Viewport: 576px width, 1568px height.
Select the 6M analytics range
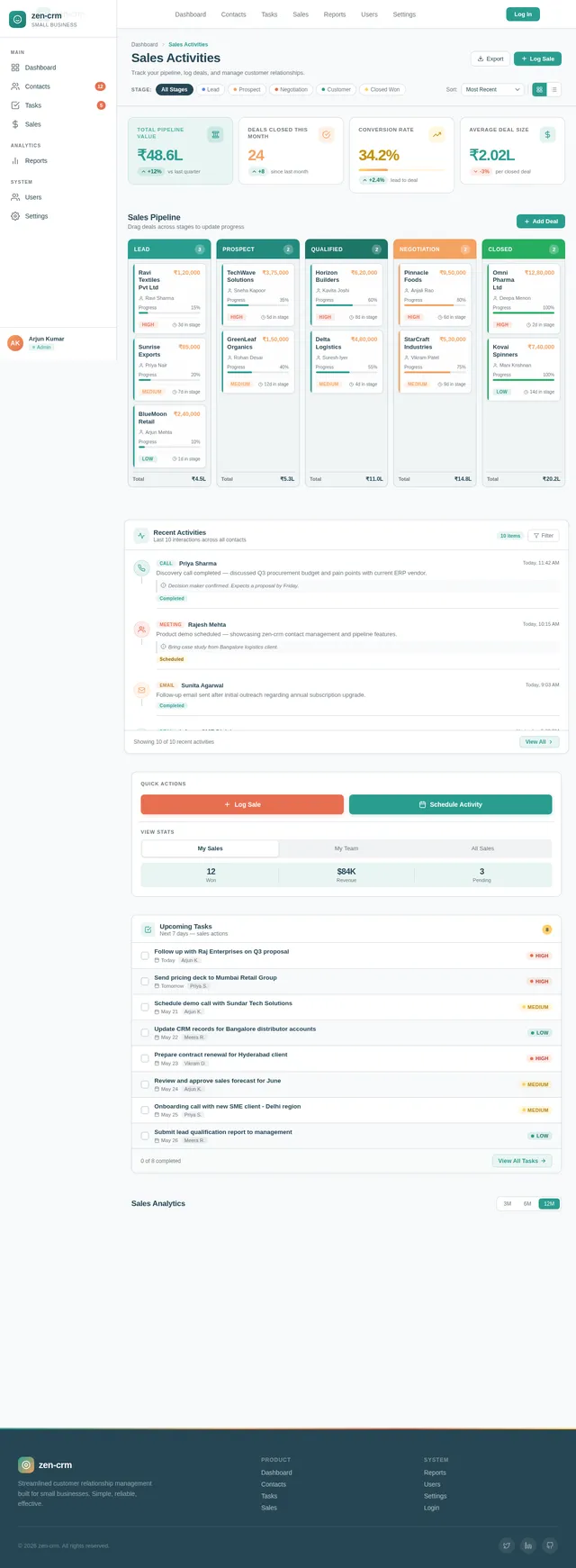point(527,1203)
